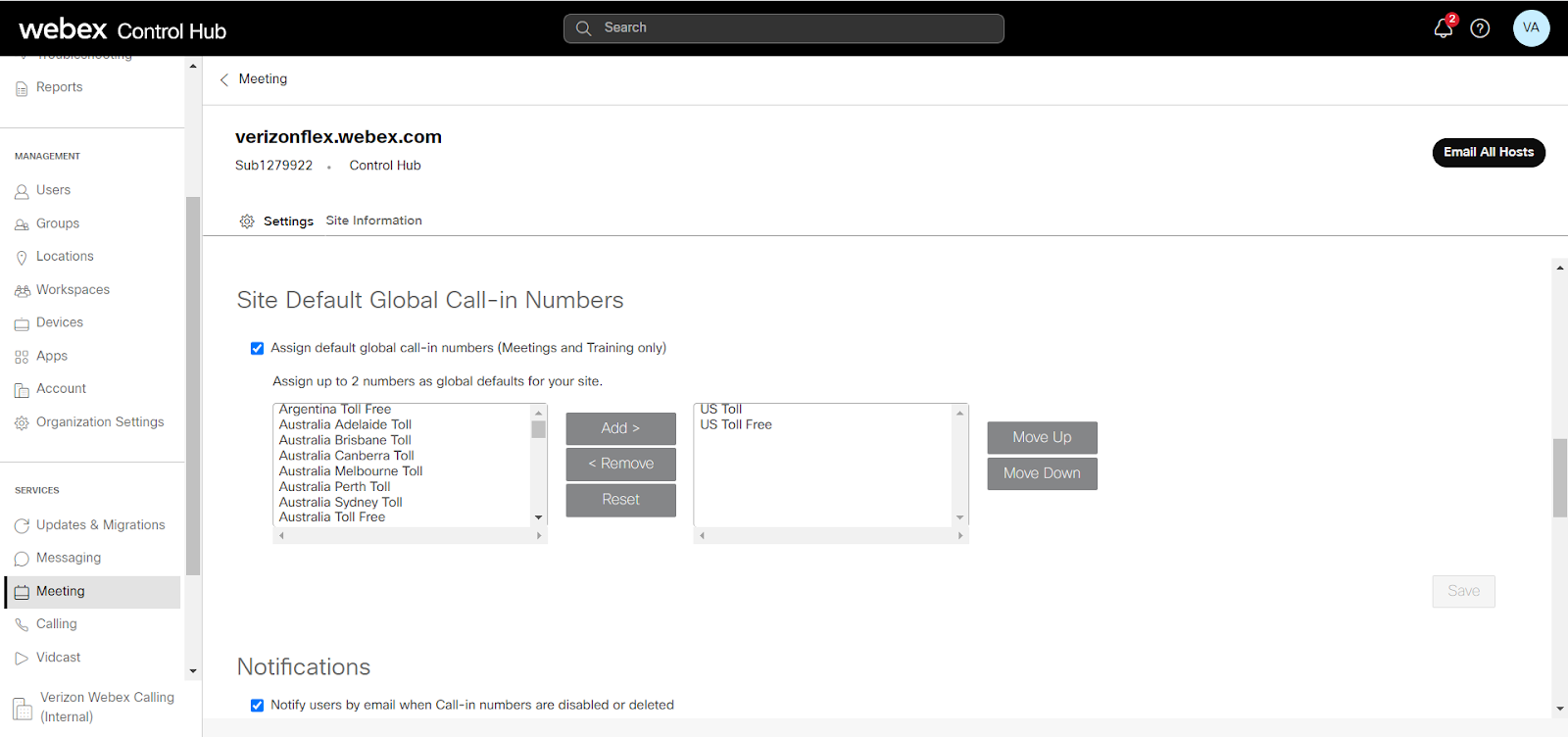The height and width of the screenshot is (737, 1568).
Task: Click the Reset button
Action: 620,500
